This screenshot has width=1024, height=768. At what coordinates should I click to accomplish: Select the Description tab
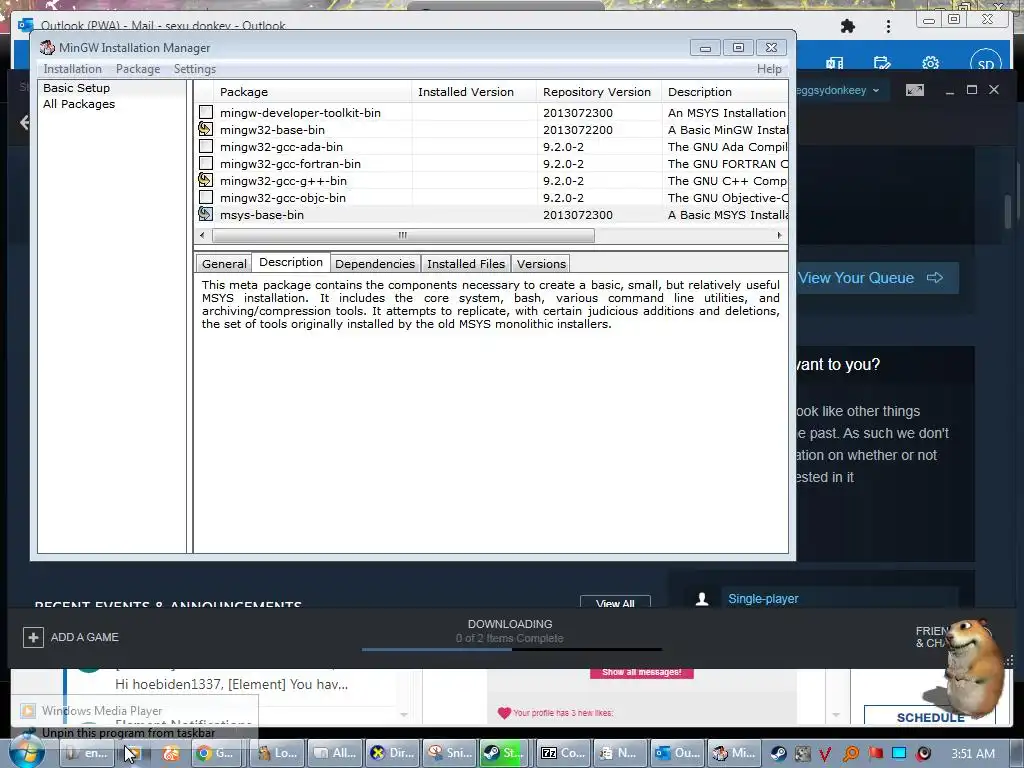click(x=291, y=262)
